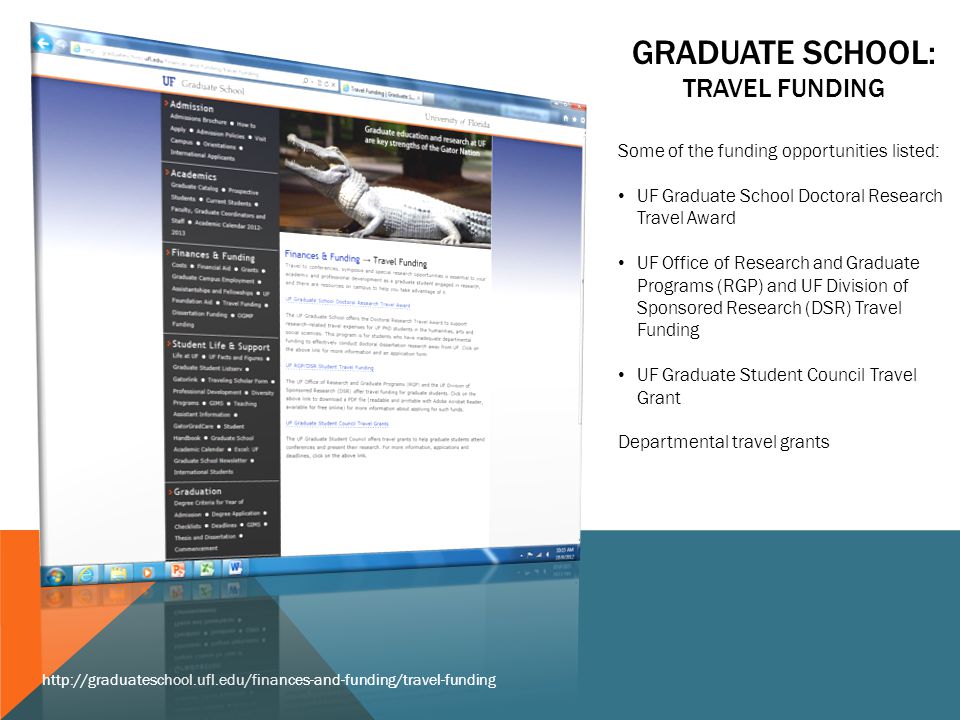960x720 pixels.
Task: Open the Graduate School Newsletter link
Action: [211, 460]
